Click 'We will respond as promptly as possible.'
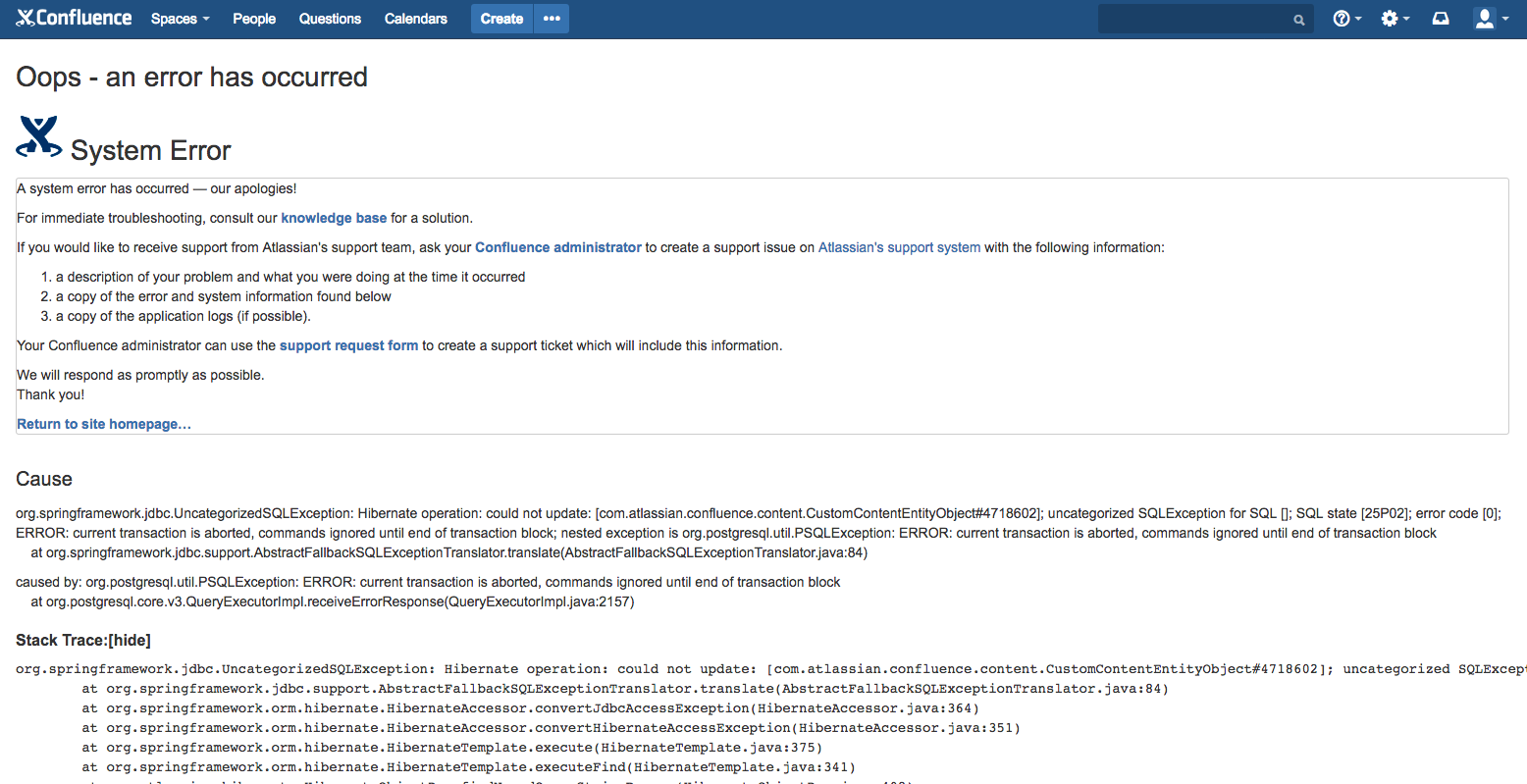 [140, 375]
